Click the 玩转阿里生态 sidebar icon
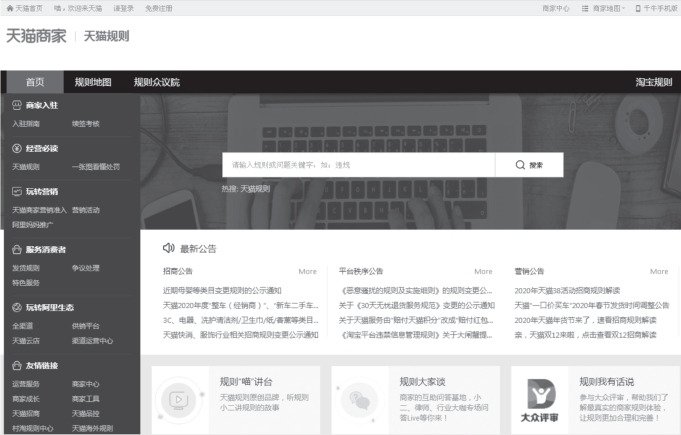This screenshot has height=435, width=681. (x=17, y=307)
